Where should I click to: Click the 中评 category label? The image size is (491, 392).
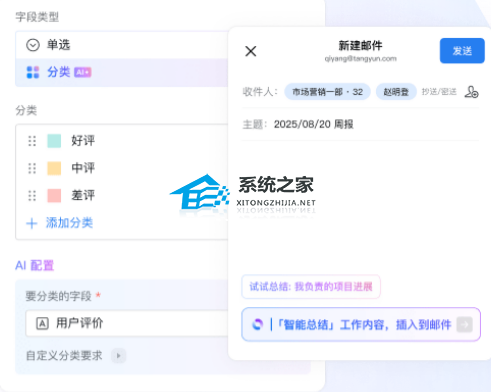(x=83, y=168)
